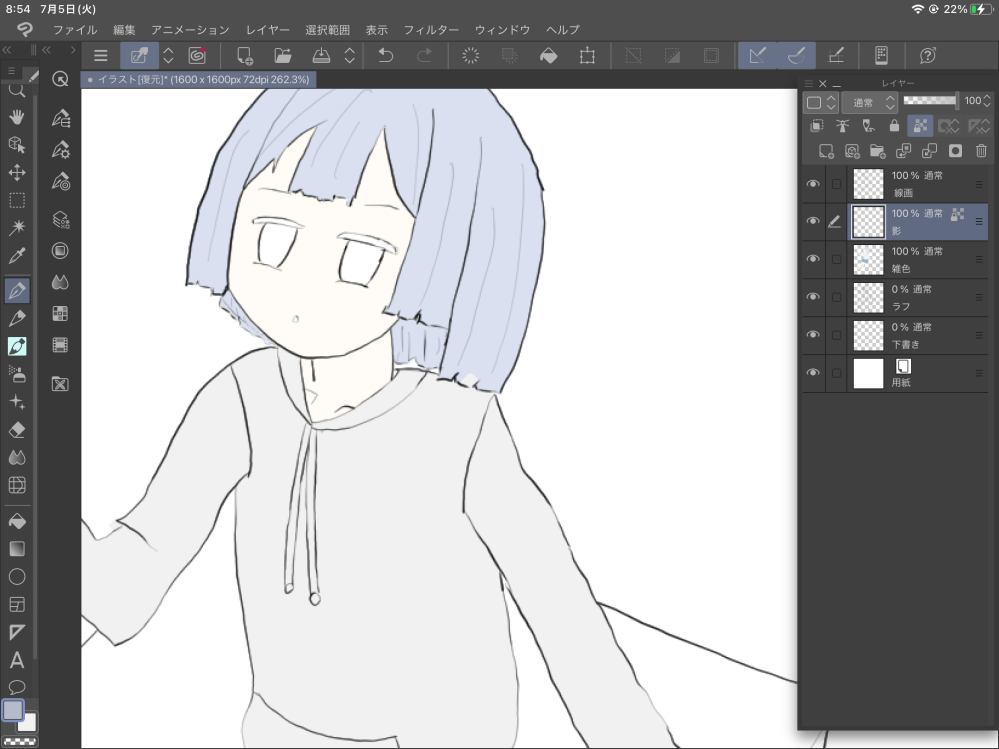Delete layer with trash icon
999x749 pixels.
(x=981, y=151)
